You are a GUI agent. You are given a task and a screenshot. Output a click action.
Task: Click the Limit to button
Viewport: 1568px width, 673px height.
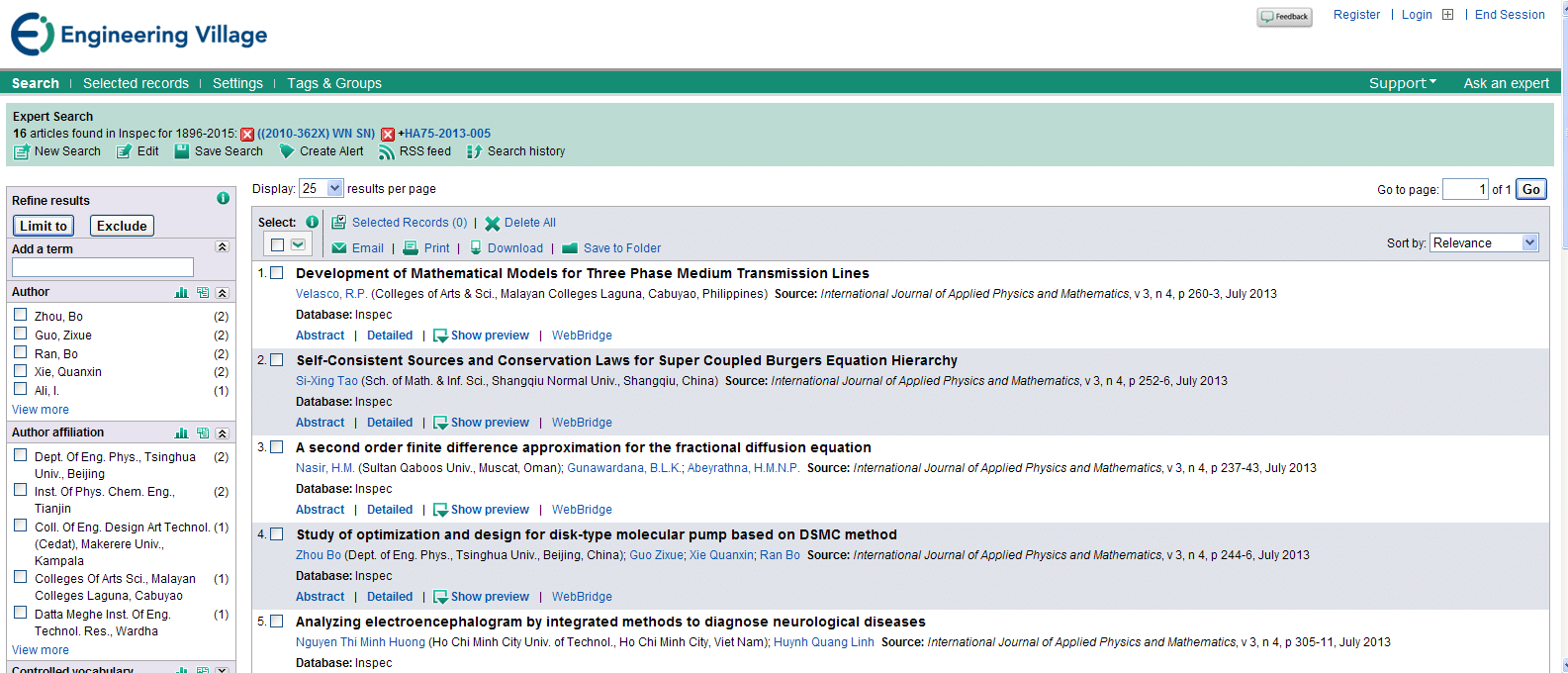click(44, 226)
